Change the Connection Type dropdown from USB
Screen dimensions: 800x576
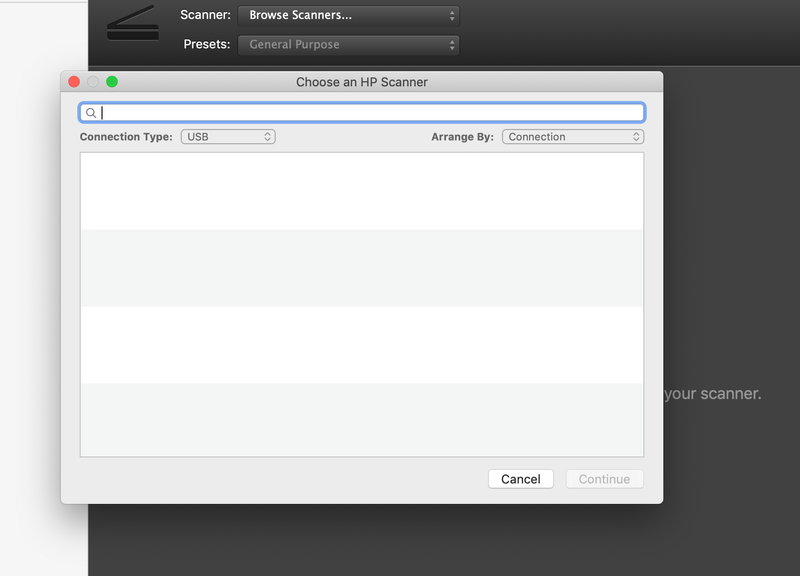click(228, 137)
